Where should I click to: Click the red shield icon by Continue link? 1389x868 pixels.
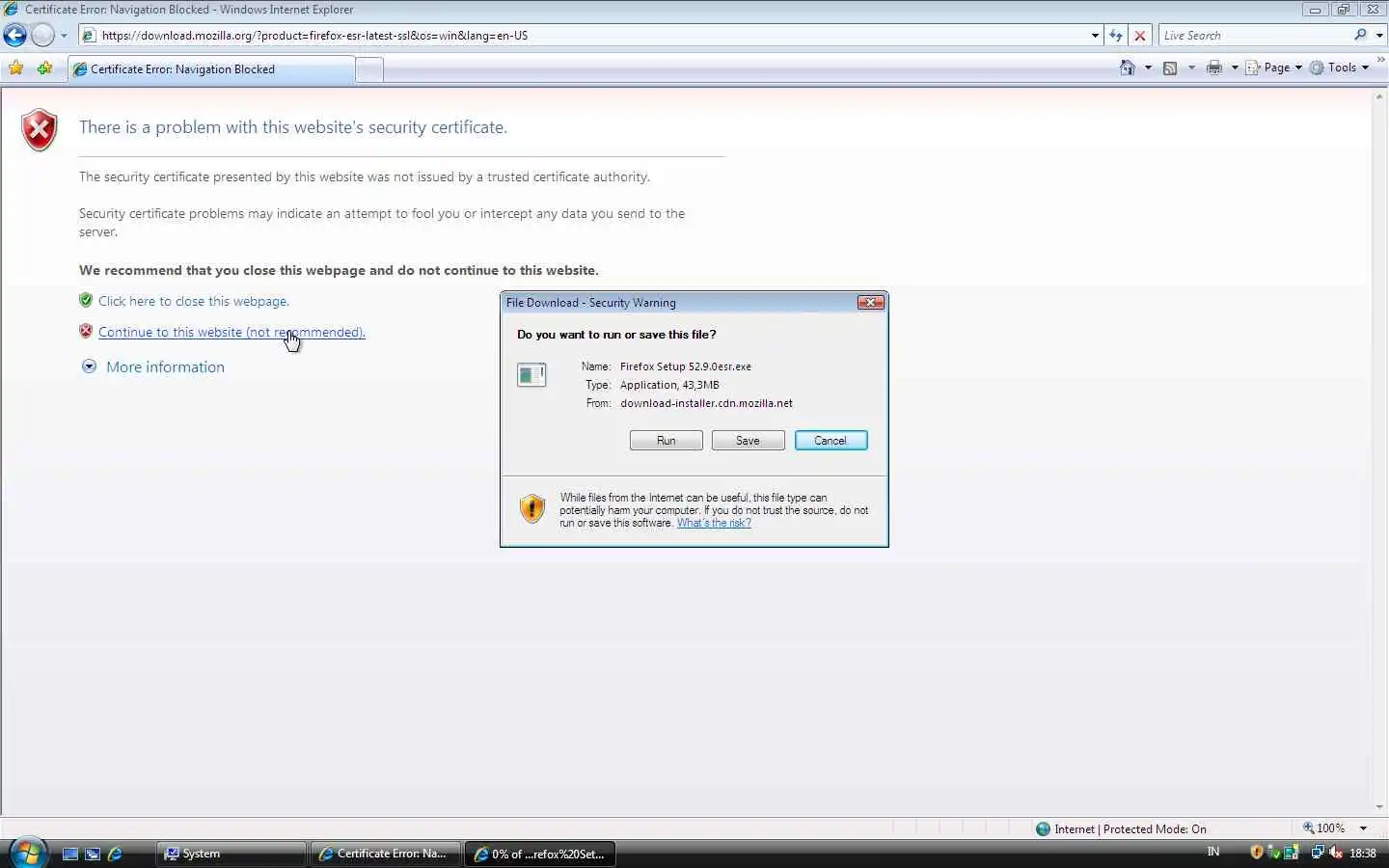point(86,331)
